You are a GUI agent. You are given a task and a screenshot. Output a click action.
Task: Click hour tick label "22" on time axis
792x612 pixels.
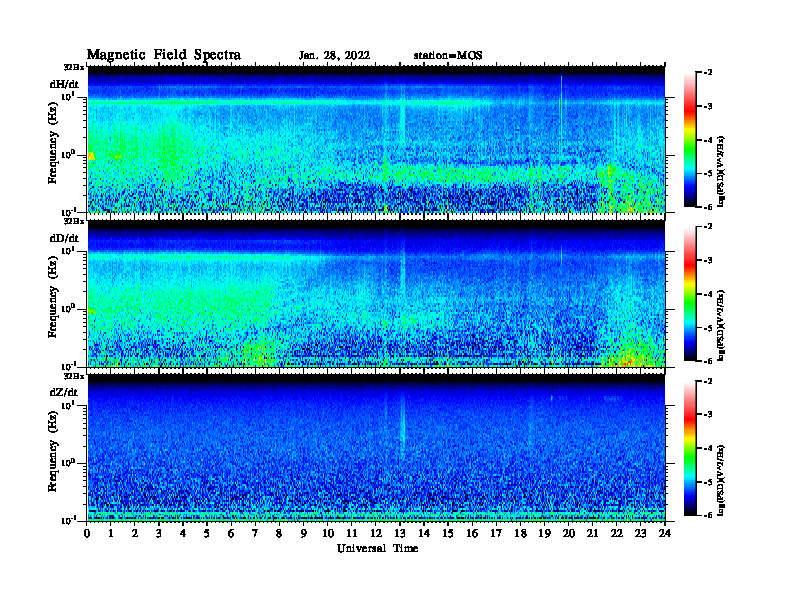click(617, 533)
